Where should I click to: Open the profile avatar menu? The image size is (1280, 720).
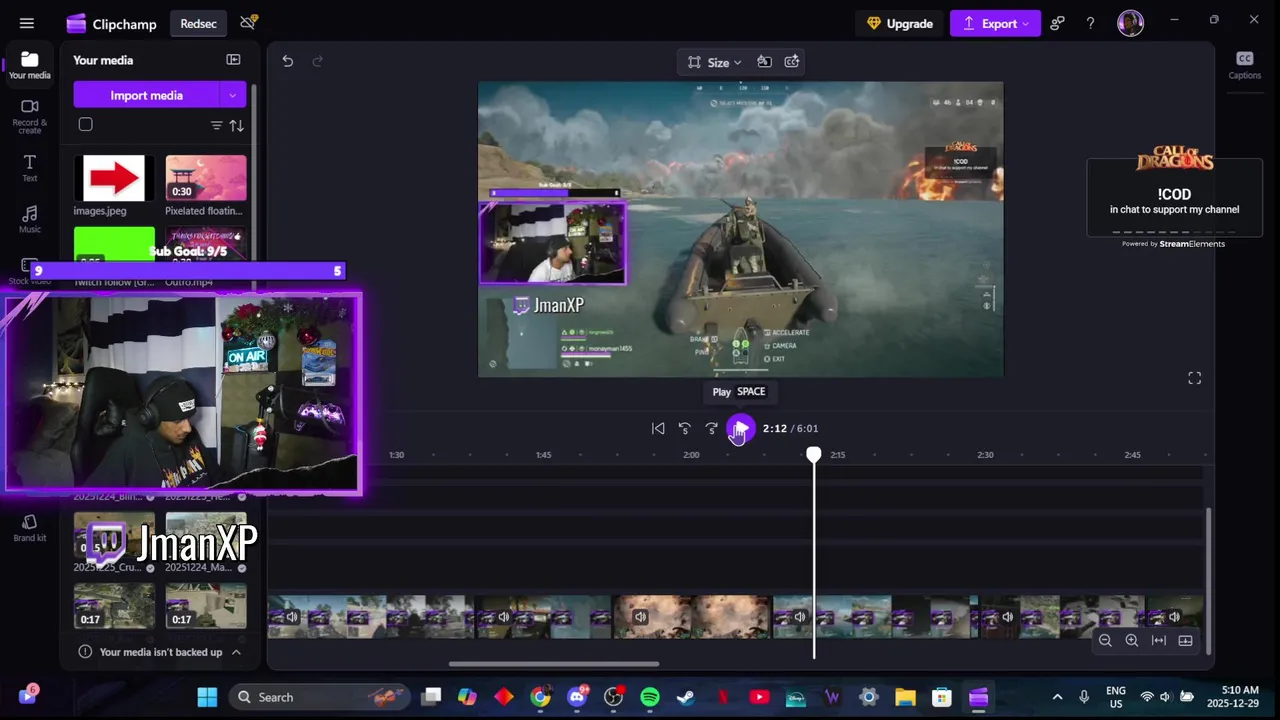tap(1130, 23)
